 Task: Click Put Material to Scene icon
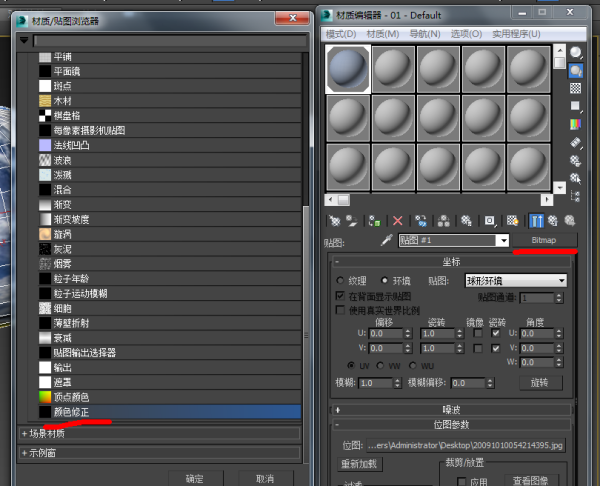click(352, 221)
